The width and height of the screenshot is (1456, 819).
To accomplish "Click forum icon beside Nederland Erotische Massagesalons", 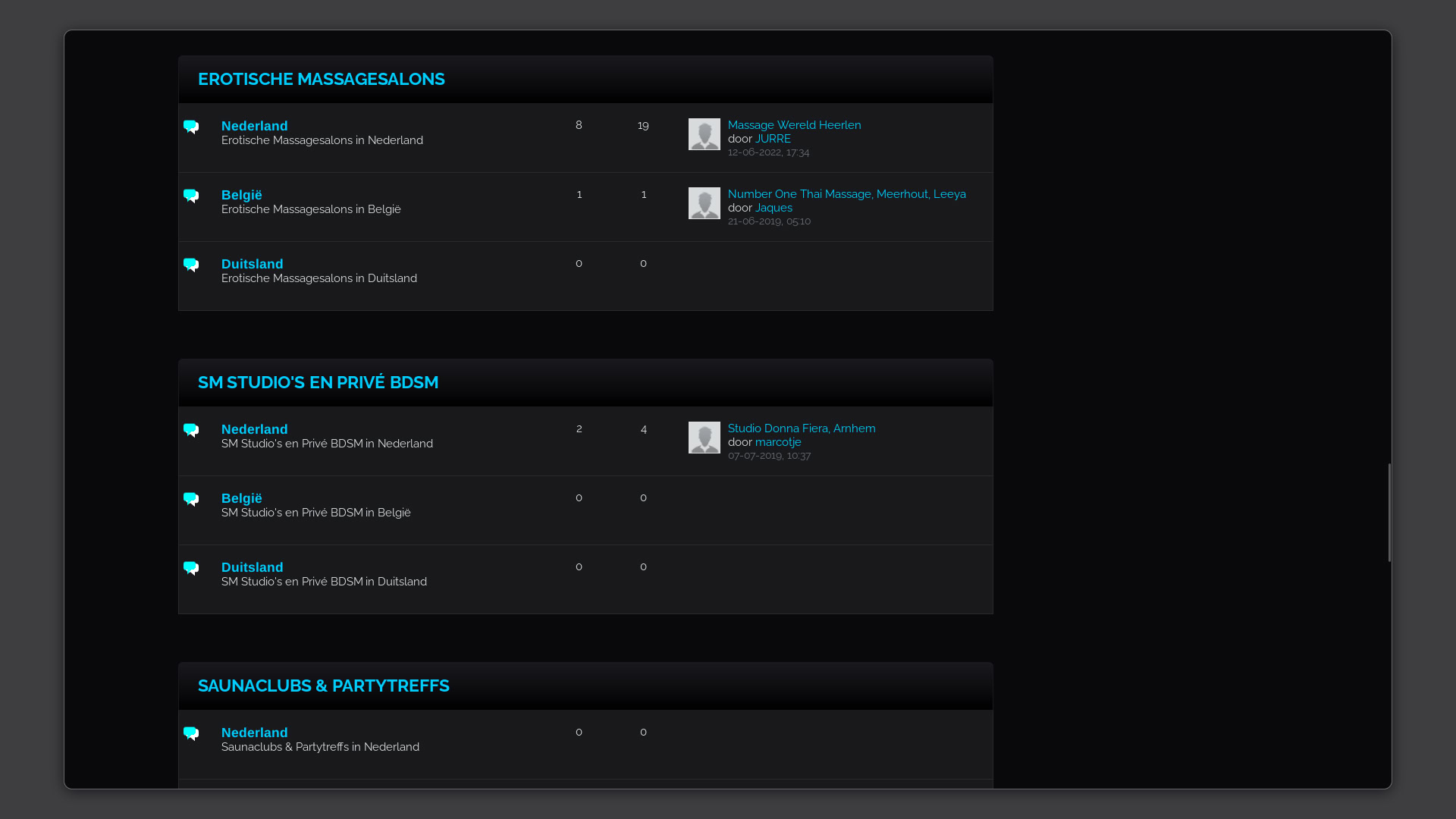I will coord(191,127).
